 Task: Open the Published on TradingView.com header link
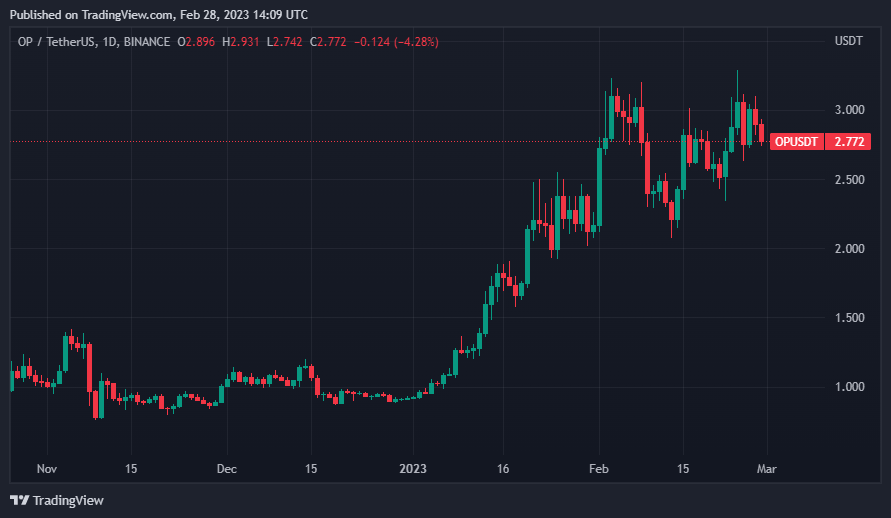point(159,15)
